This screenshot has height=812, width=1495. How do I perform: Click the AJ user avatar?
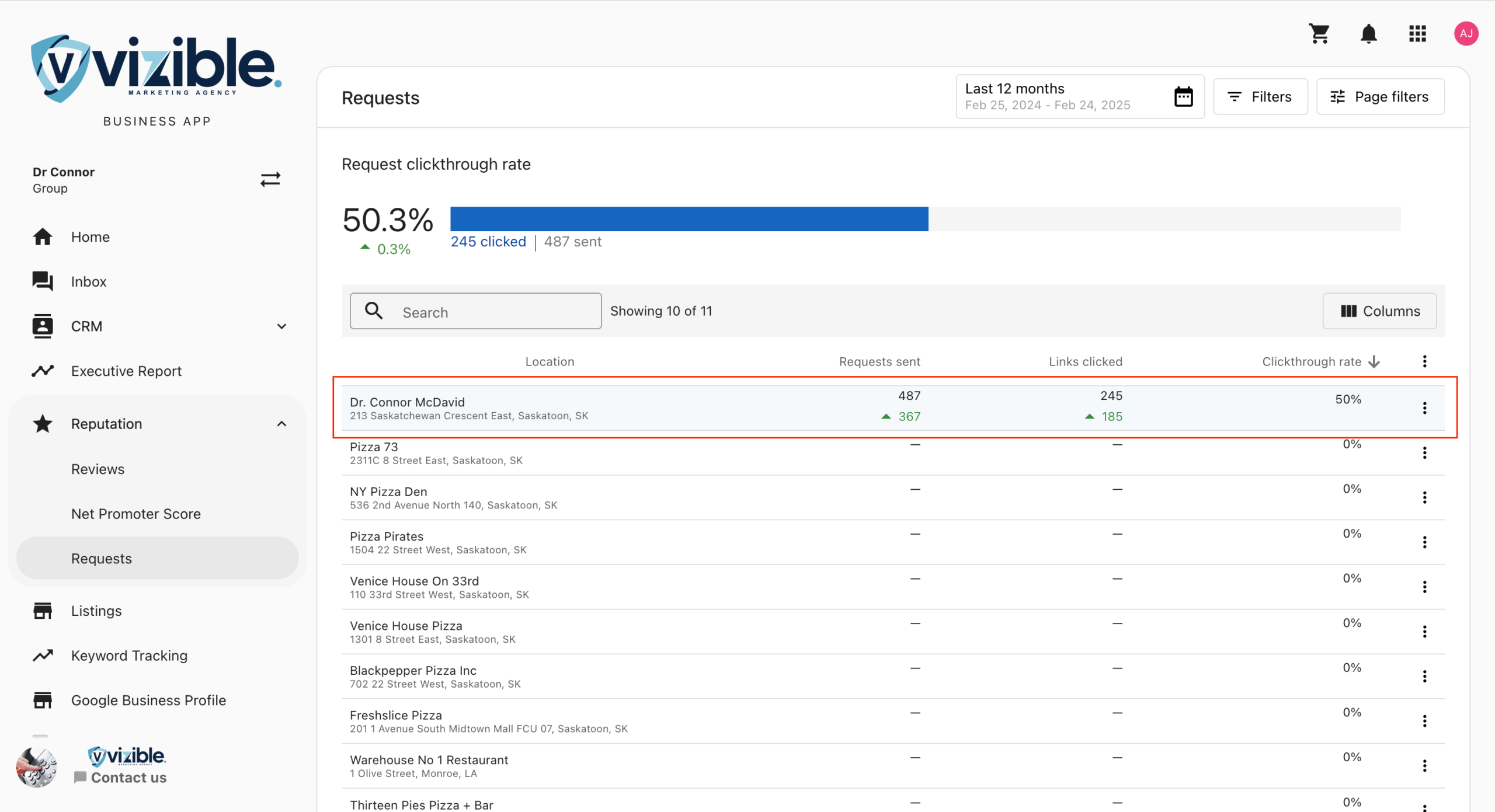pyautogui.click(x=1466, y=34)
